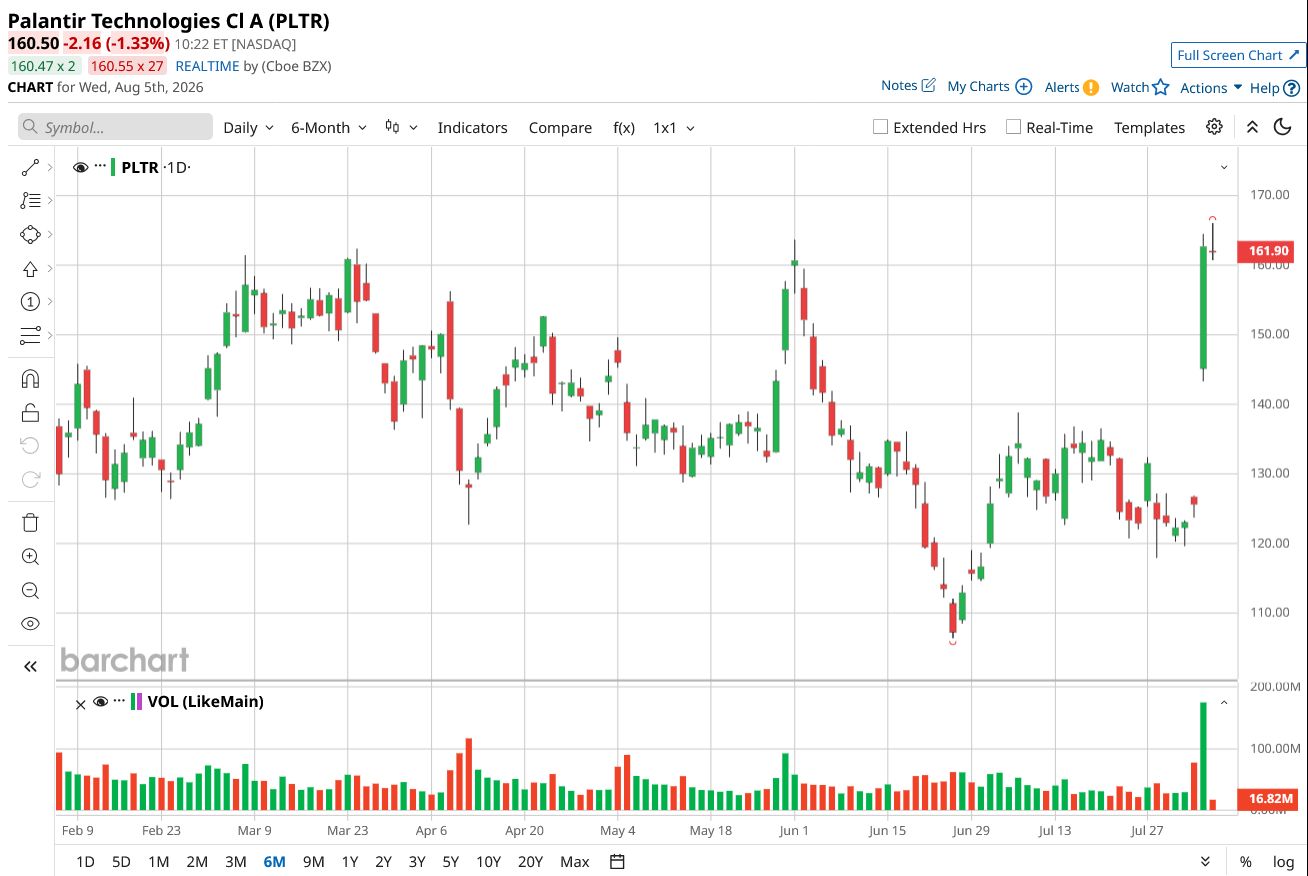The width and height of the screenshot is (1308, 876).
Task: Select the 1Y time range
Action: [x=350, y=862]
